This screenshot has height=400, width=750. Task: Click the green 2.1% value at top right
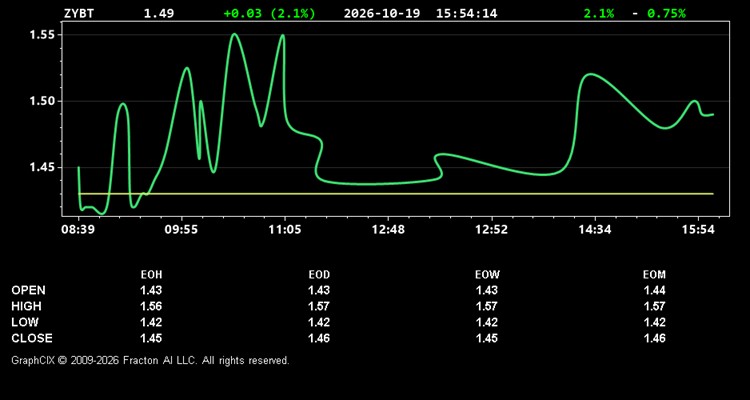coord(598,13)
